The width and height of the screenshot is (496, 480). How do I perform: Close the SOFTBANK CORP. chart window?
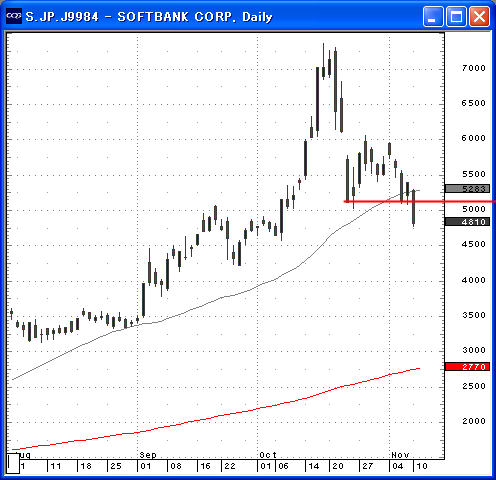(x=479, y=16)
